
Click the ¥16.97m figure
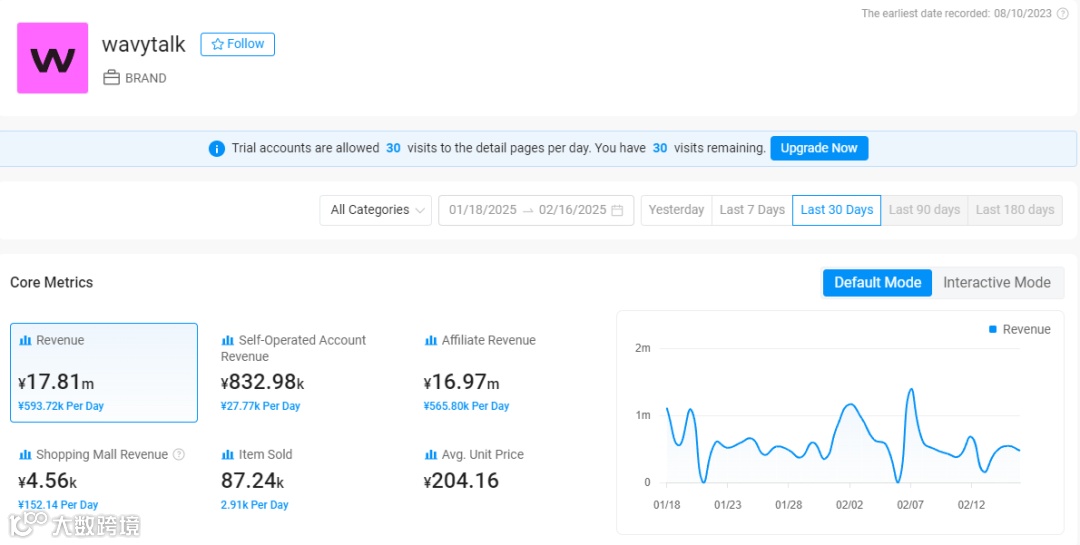click(x=461, y=382)
